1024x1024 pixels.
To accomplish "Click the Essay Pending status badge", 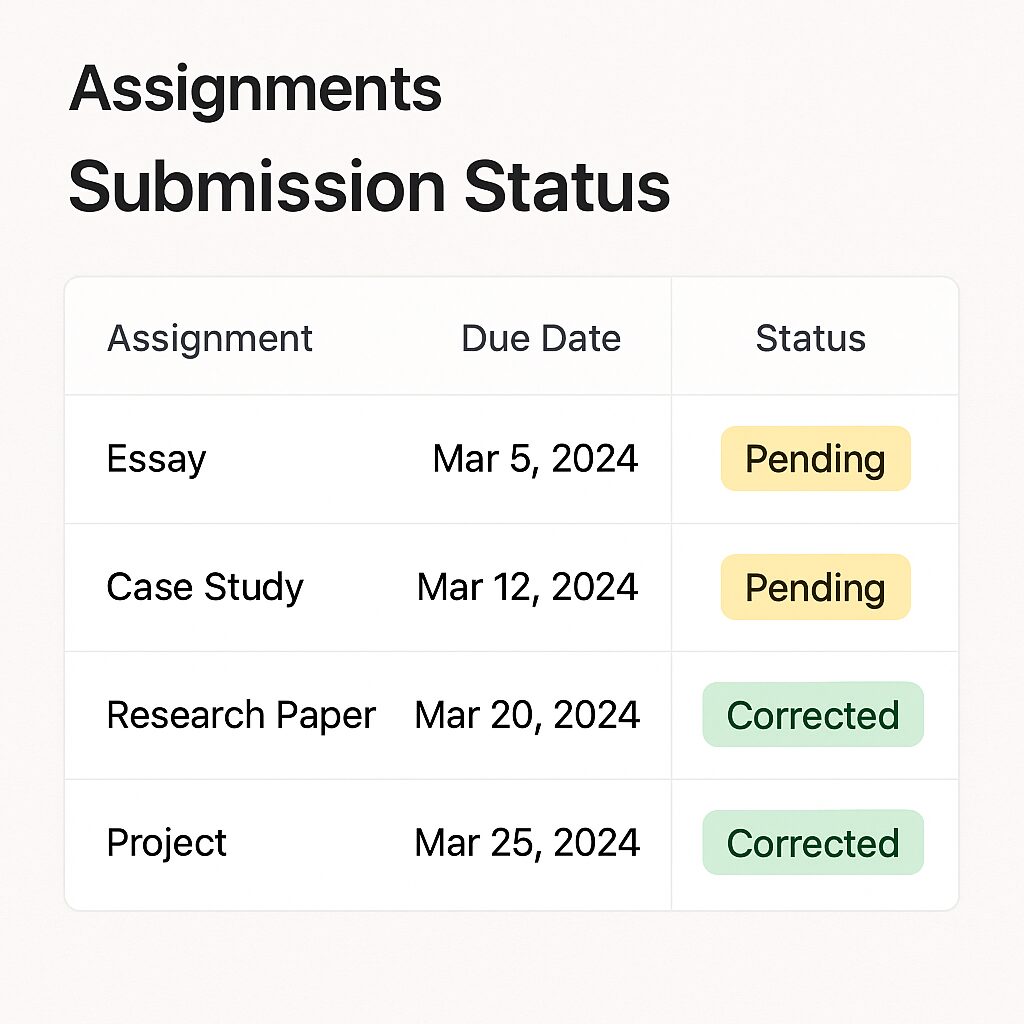I will tap(816, 458).
